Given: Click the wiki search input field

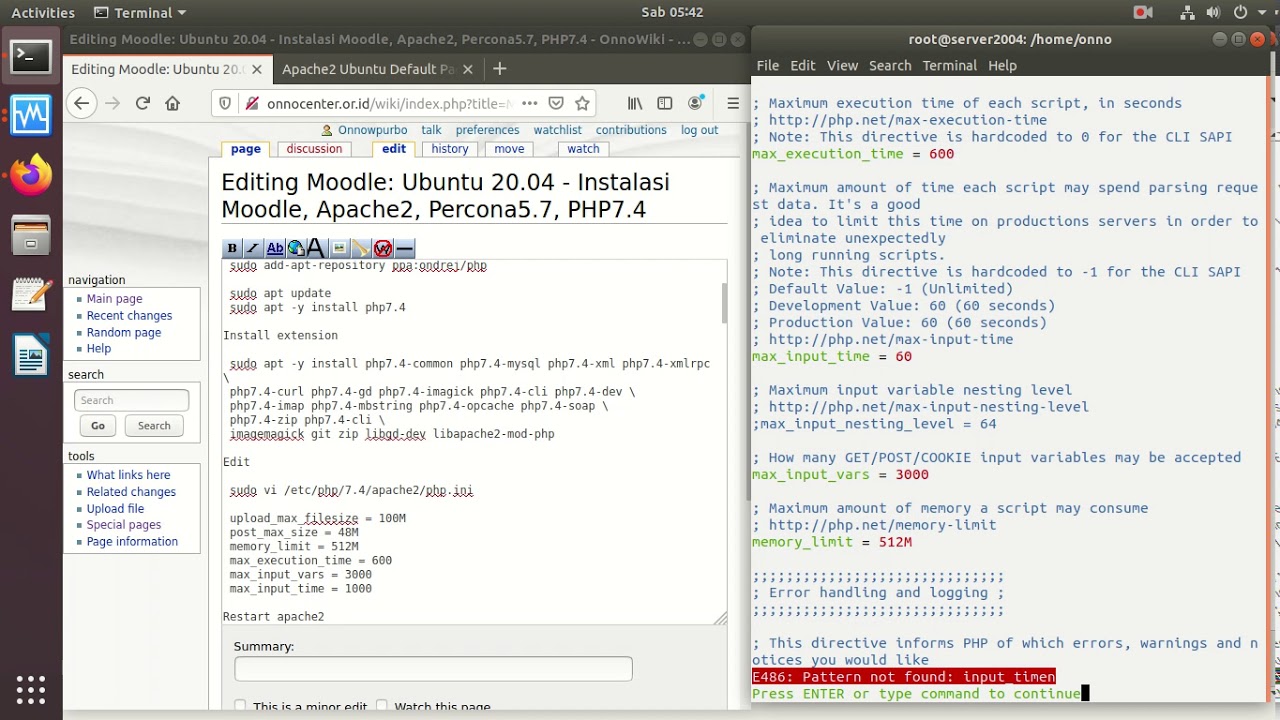Looking at the screenshot, I should click(131, 400).
